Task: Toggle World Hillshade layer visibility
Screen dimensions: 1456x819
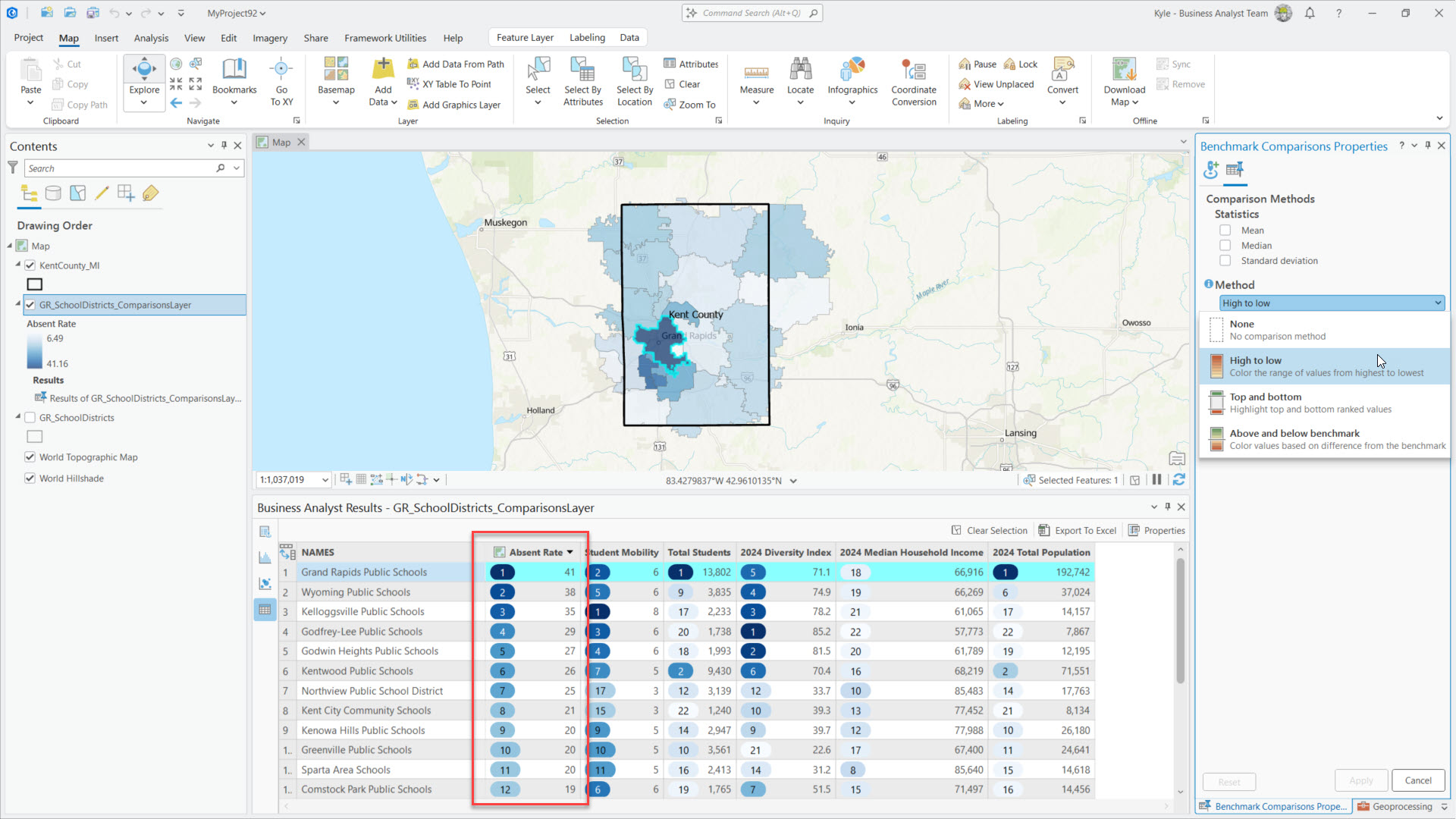Action: pos(30,479)
